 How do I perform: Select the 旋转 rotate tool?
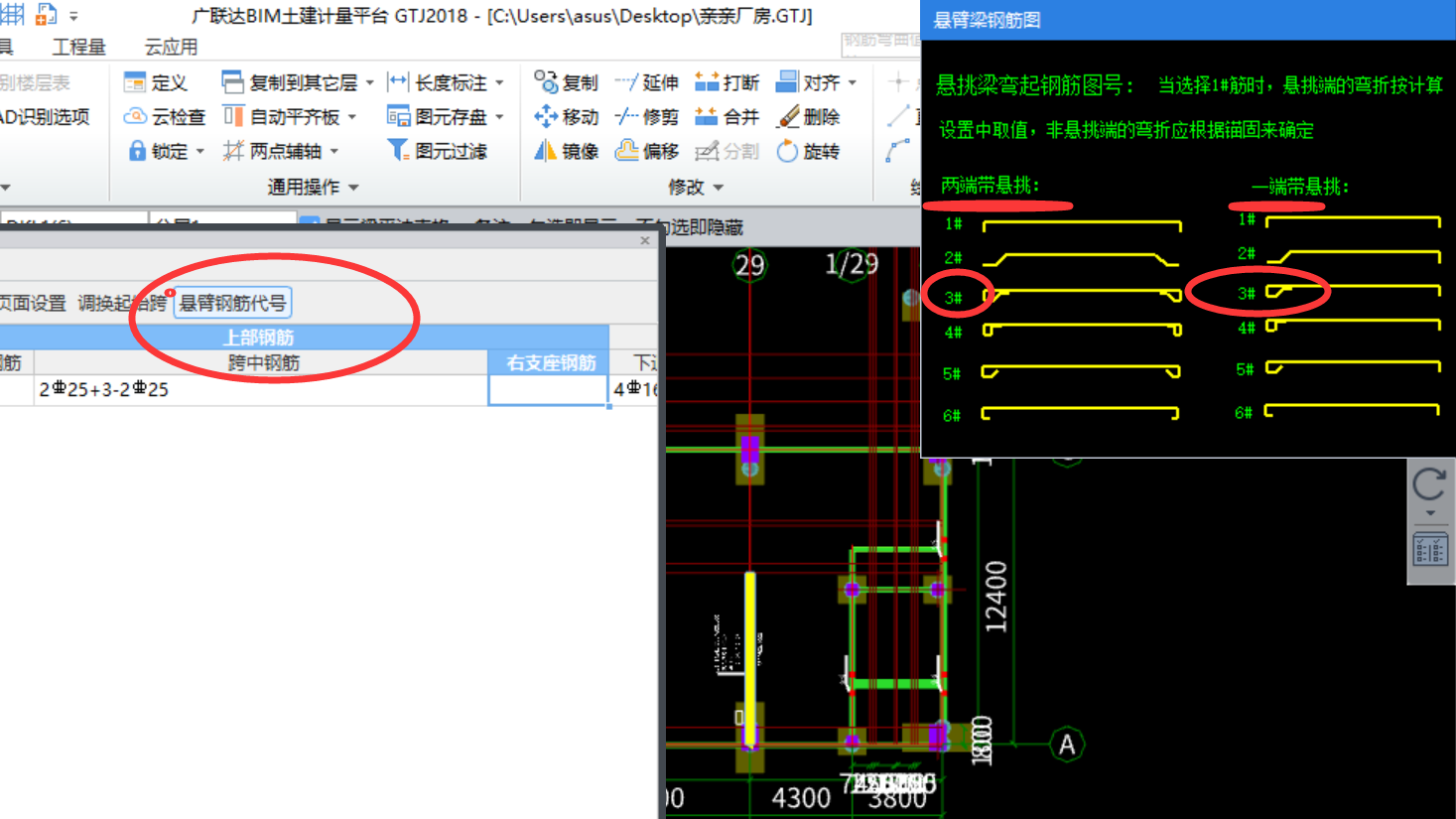click(x=808, y=151)
